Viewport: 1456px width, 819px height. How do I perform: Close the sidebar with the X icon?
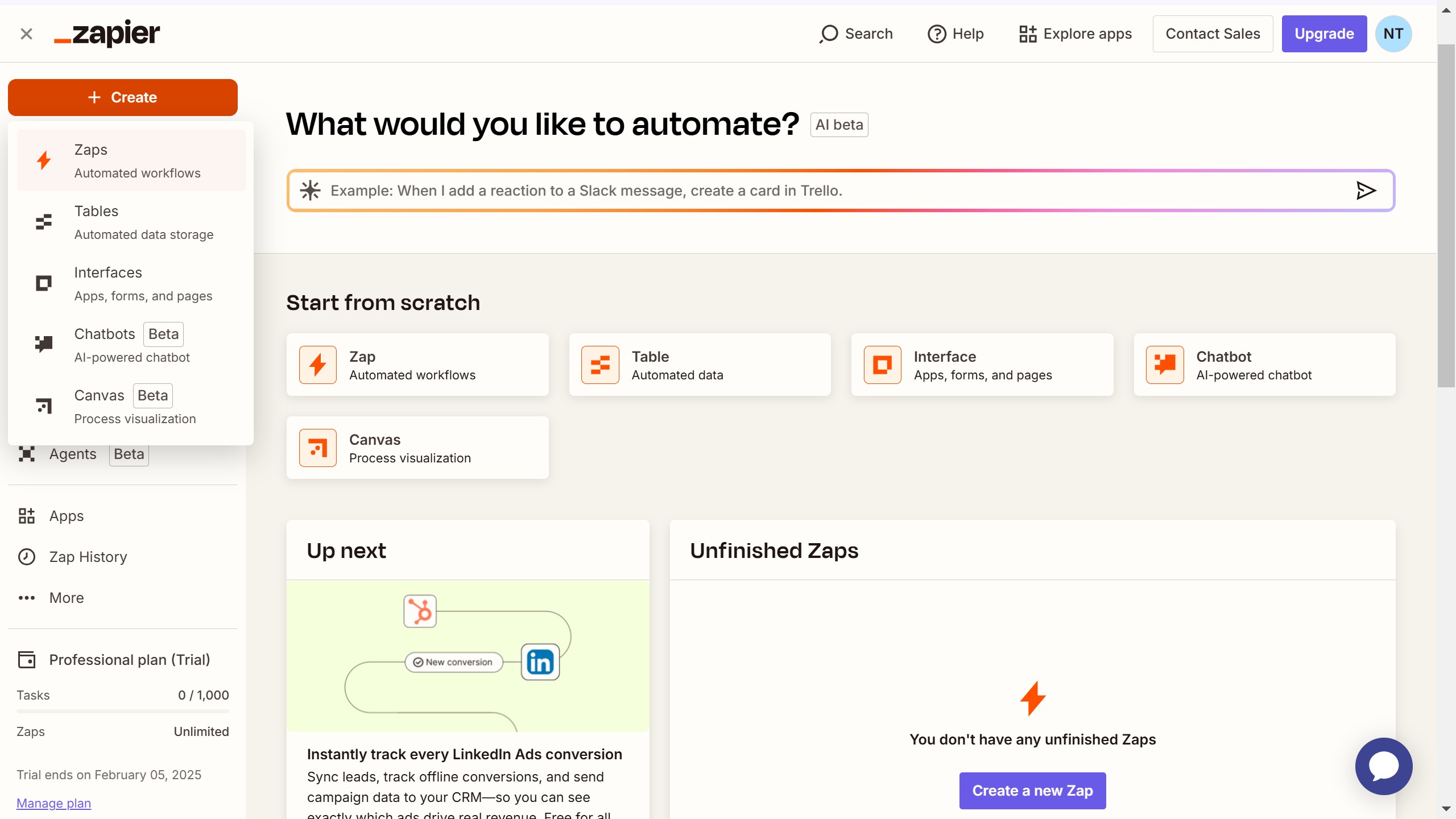tap(26, 34)
